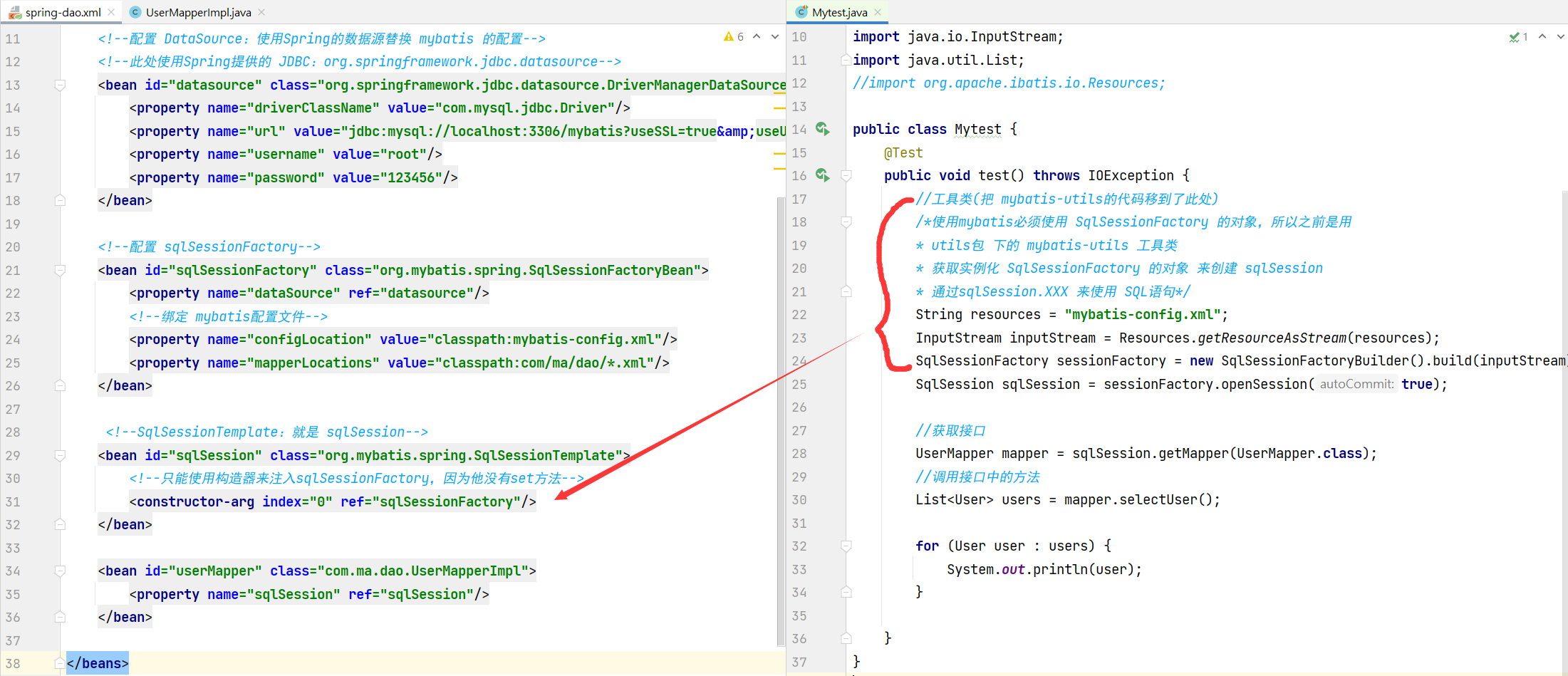Collapse the userMapper bean fold at line 34
The width and height of the screenshot is (1568, 676).
tap(60, 571)
